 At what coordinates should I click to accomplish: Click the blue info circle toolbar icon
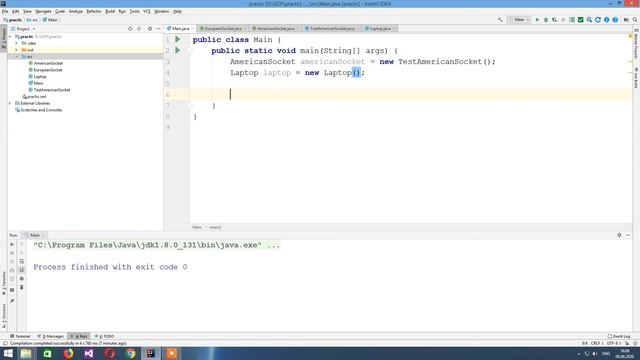coord(607,20)
